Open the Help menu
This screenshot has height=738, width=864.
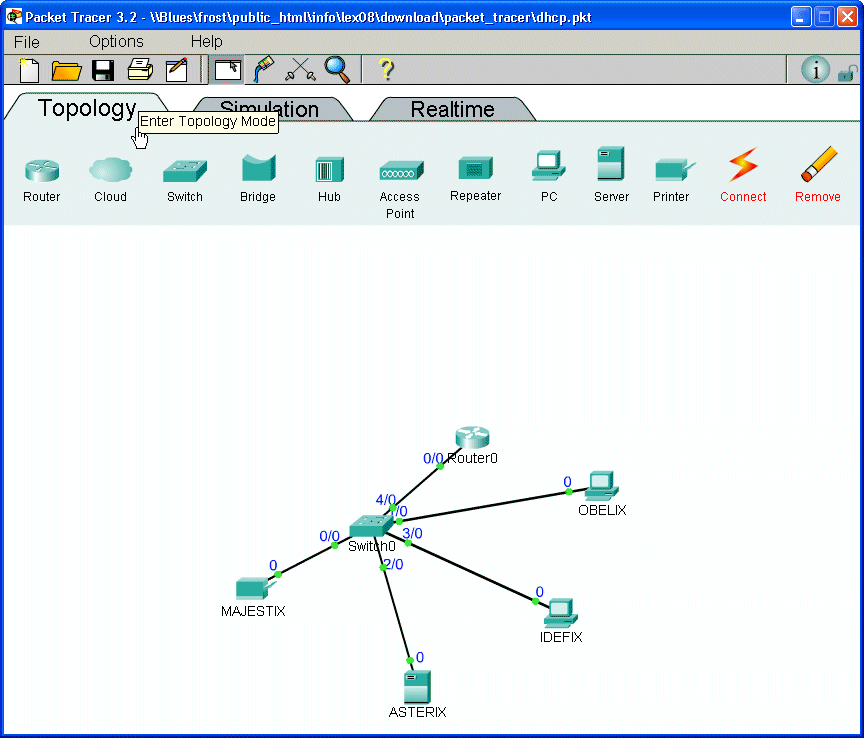click(x=207, y=42)
